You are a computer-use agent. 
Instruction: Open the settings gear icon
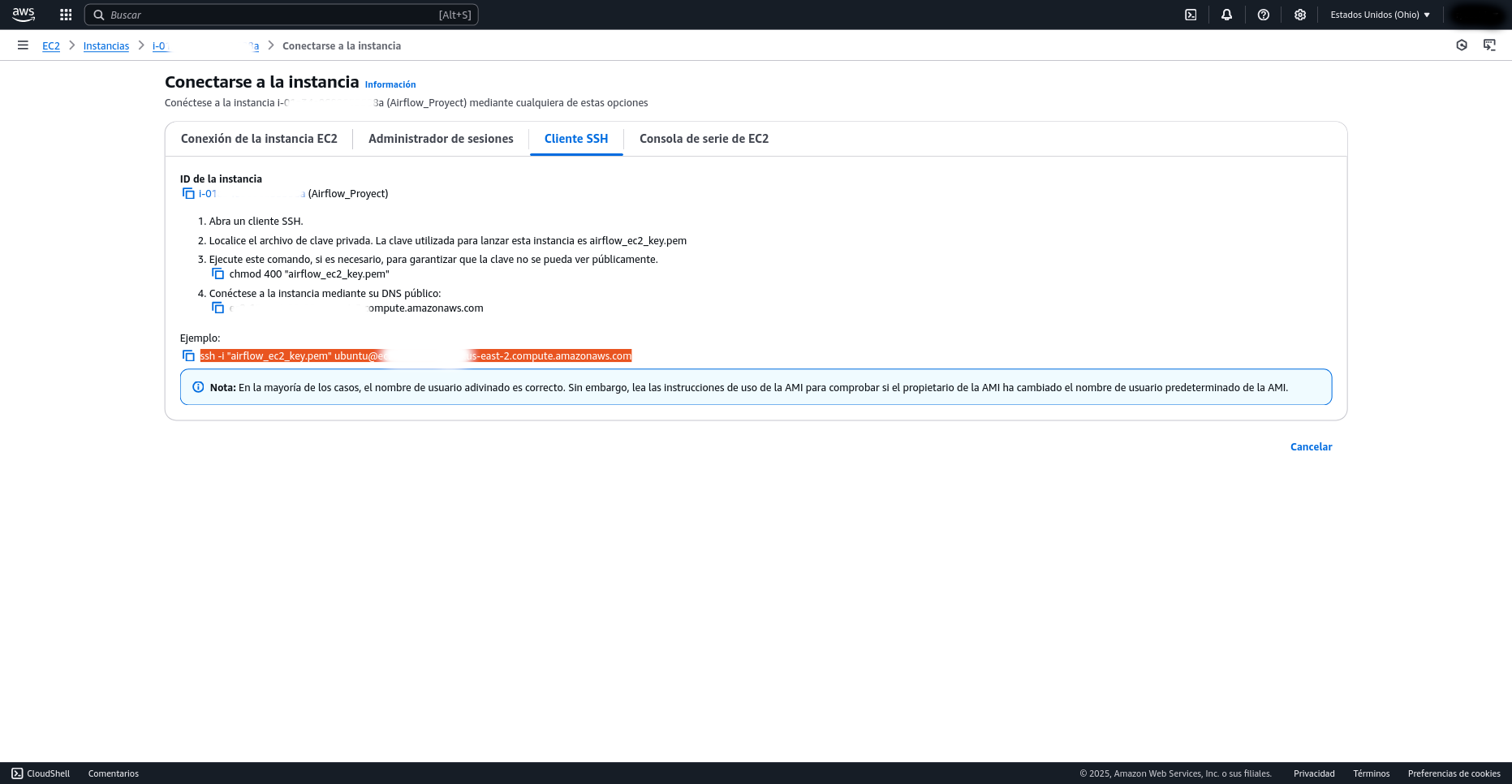click(x=1300, y=15)
